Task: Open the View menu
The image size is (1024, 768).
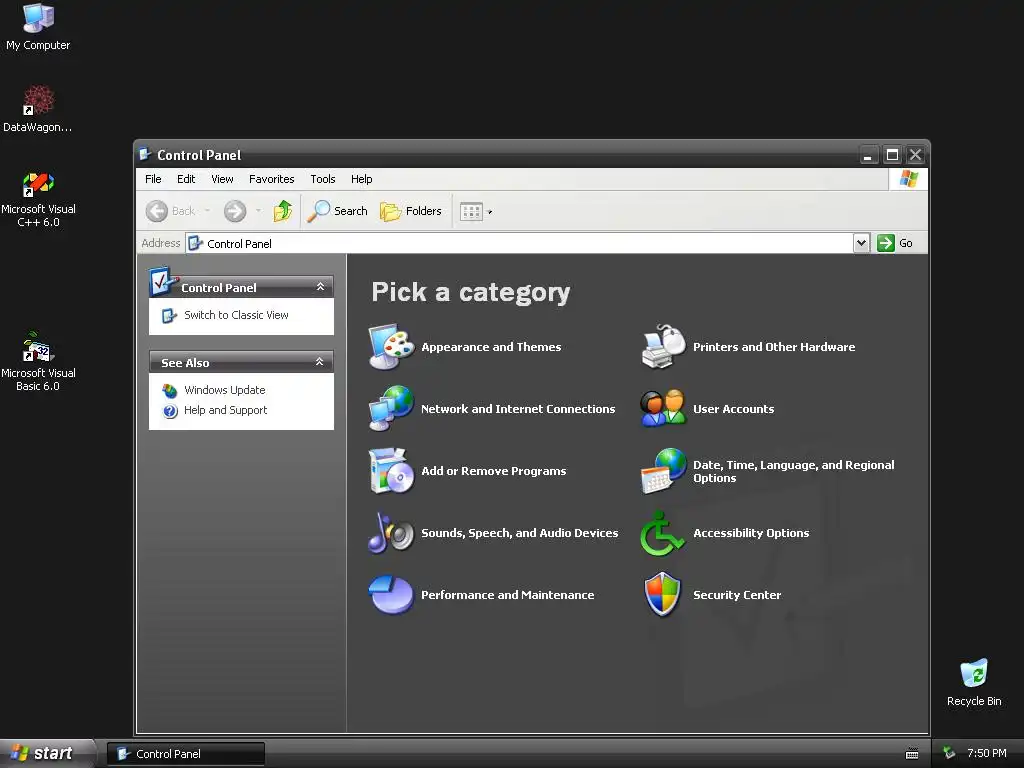Action: [x=222, y=179]
